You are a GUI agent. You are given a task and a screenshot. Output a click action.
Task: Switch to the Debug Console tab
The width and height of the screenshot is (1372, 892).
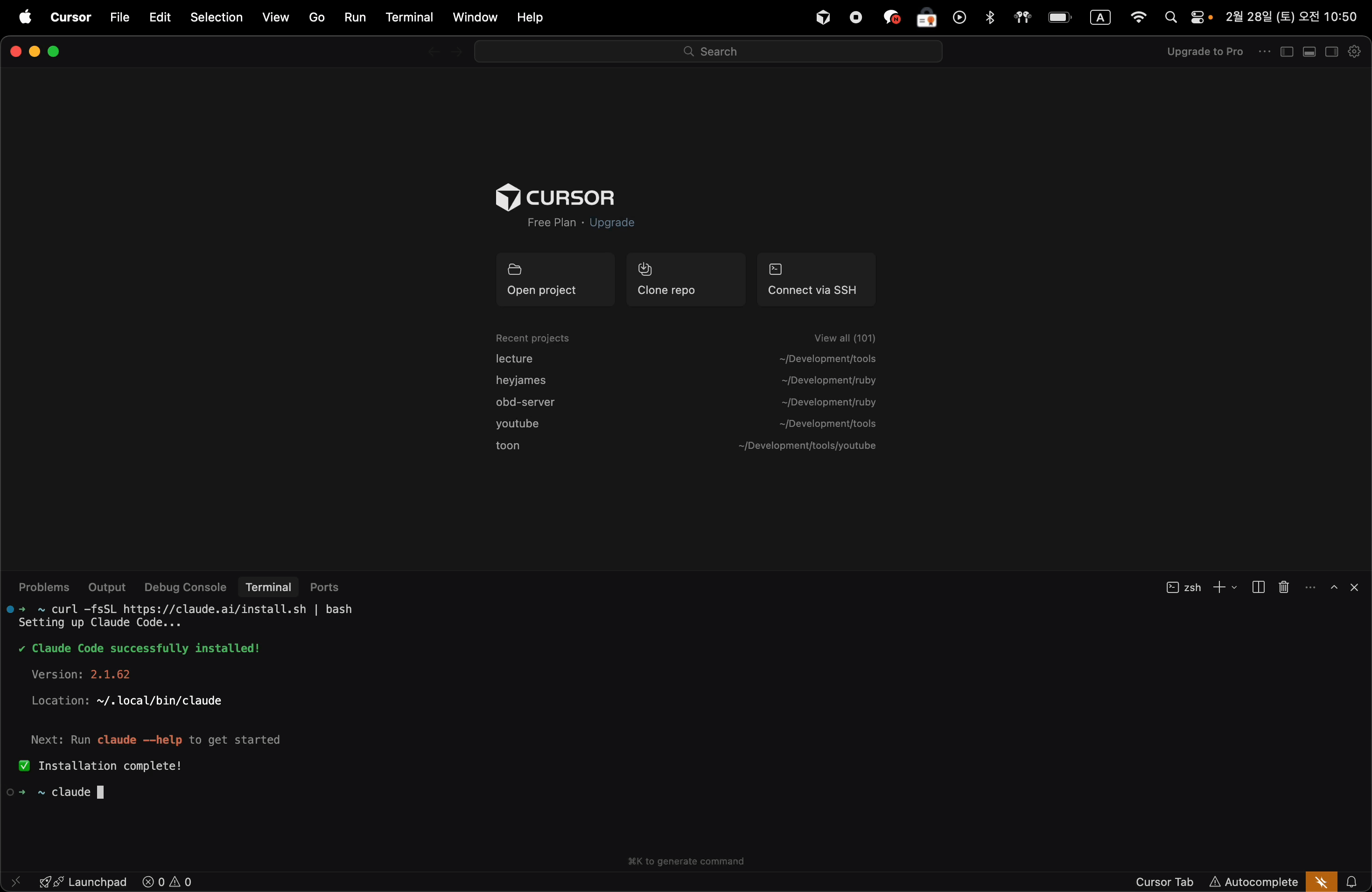185,587
